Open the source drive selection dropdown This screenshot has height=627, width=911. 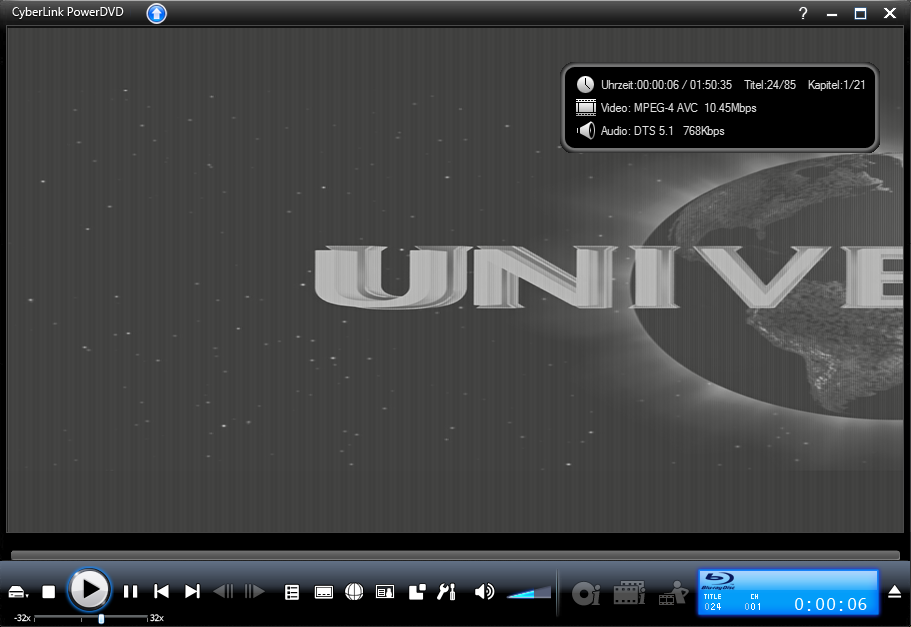click(x=18, y=592)
